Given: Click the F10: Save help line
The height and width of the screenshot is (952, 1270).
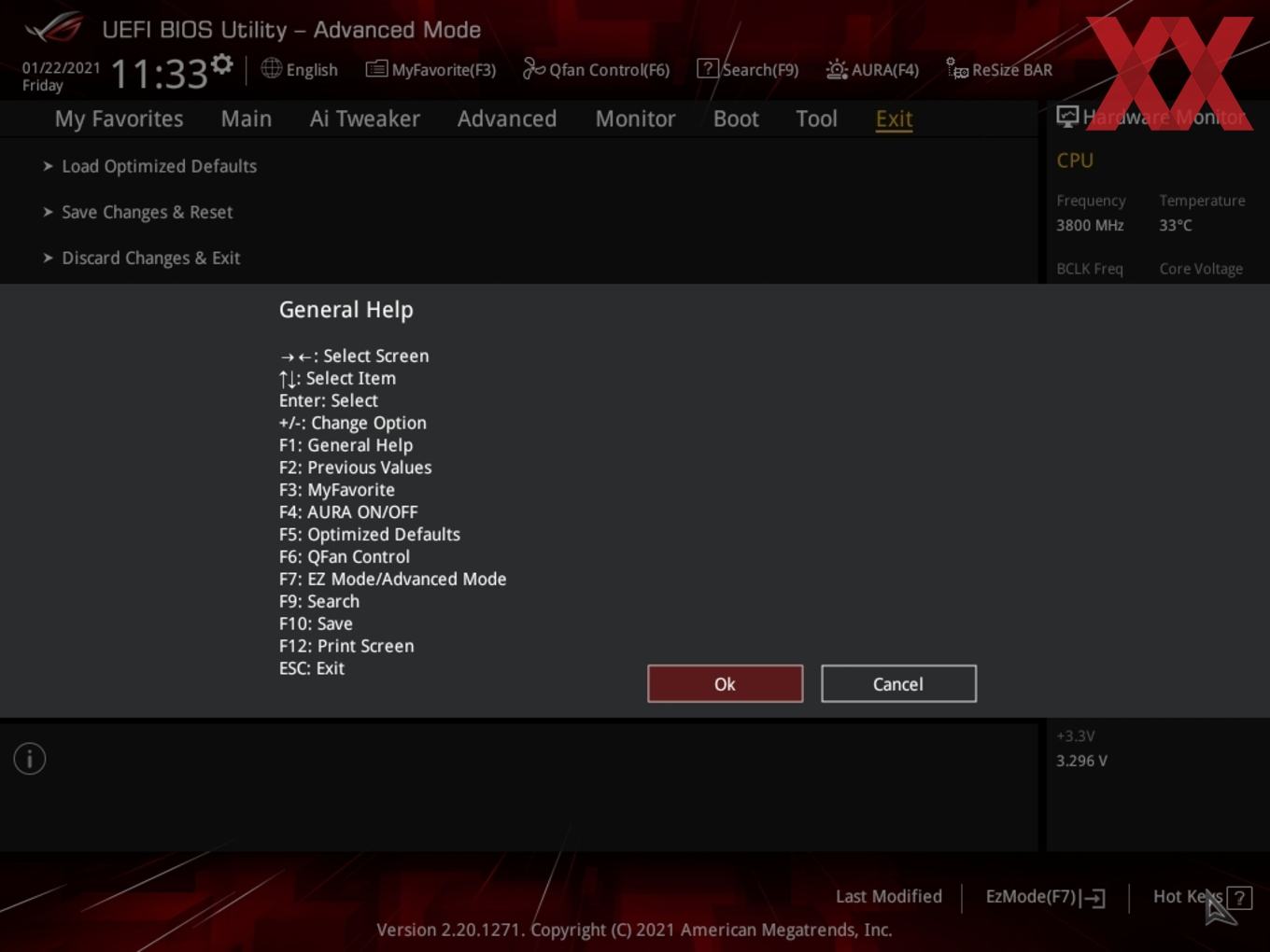Looking at the screenshot, I should [x=316, y=623].
